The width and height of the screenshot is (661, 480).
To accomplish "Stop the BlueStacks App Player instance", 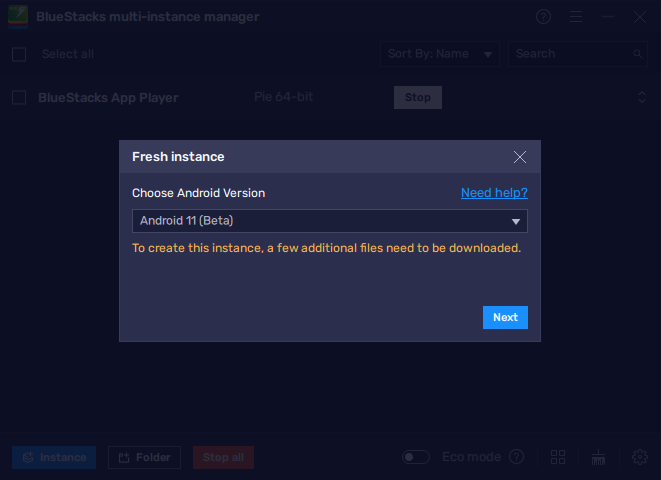I will tap(418, 97).
